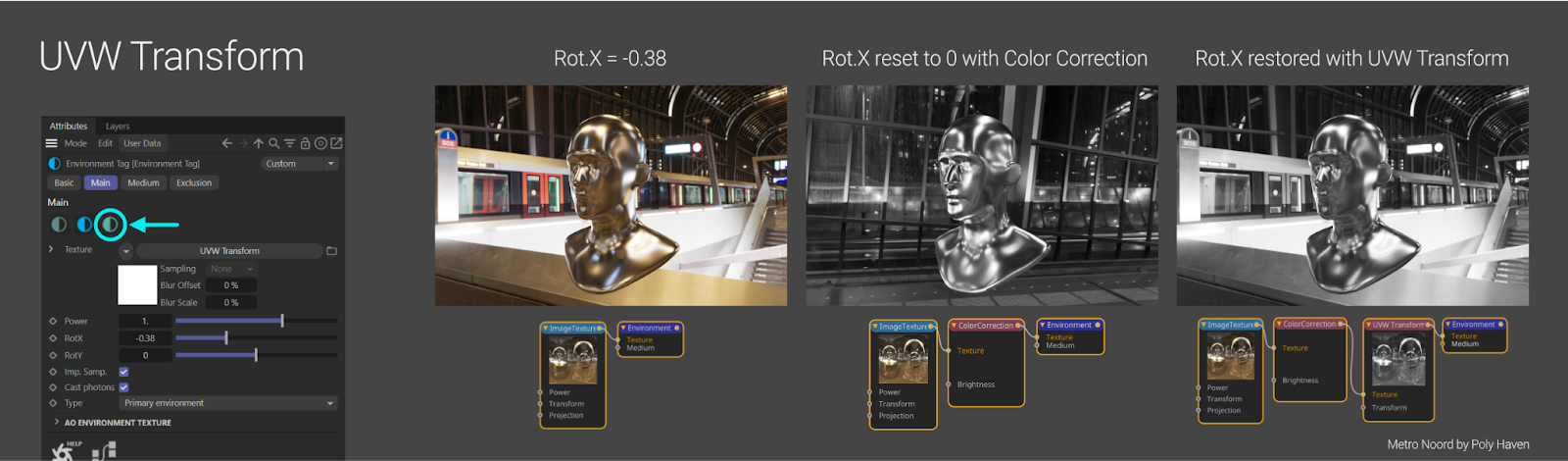The width and height of the screenshot is (1568, 461).
Task: Click the open-in-new-window icon in Attributes header
Action: (x=336, y=143)
